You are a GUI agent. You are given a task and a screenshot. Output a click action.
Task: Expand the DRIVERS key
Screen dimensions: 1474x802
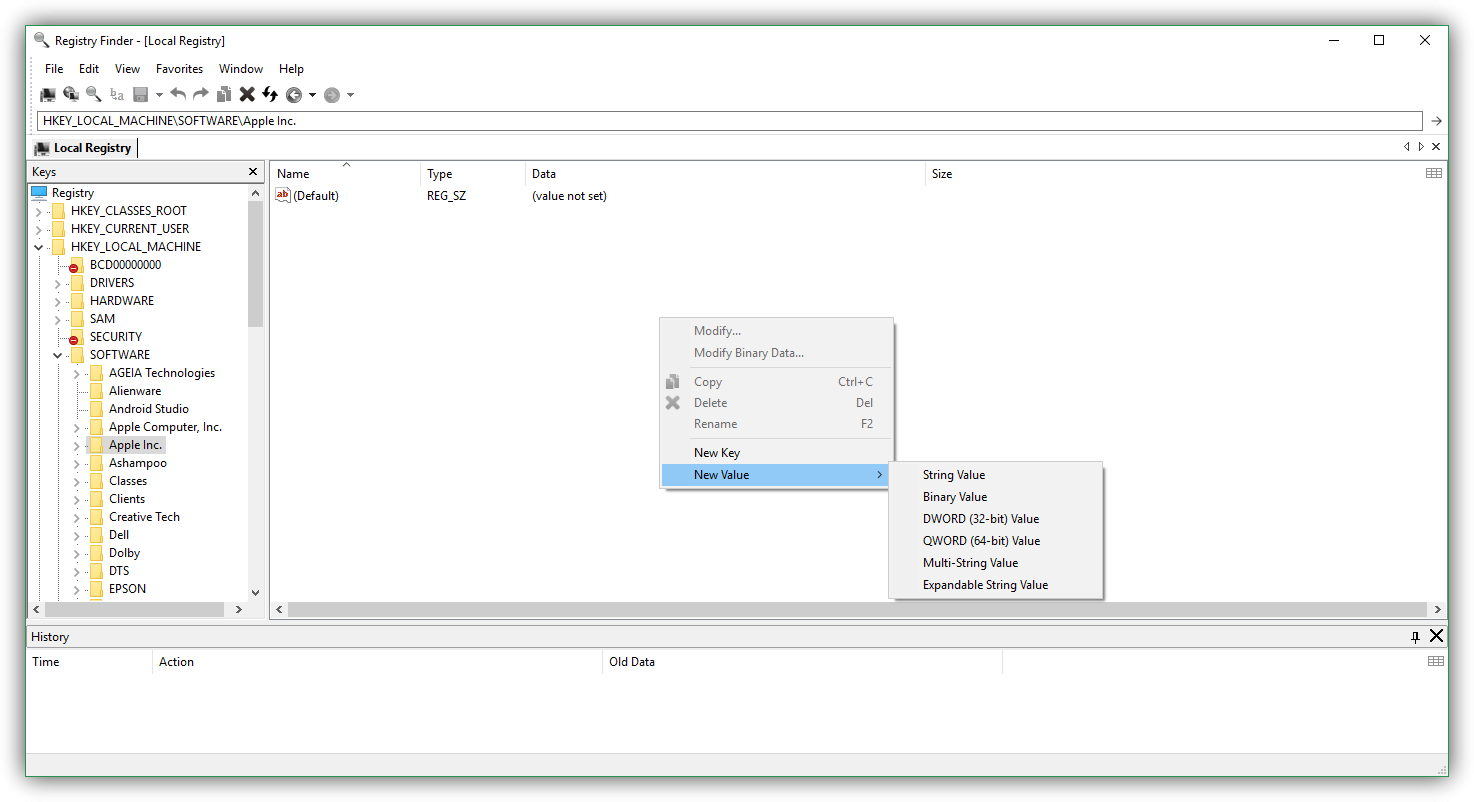57,283
